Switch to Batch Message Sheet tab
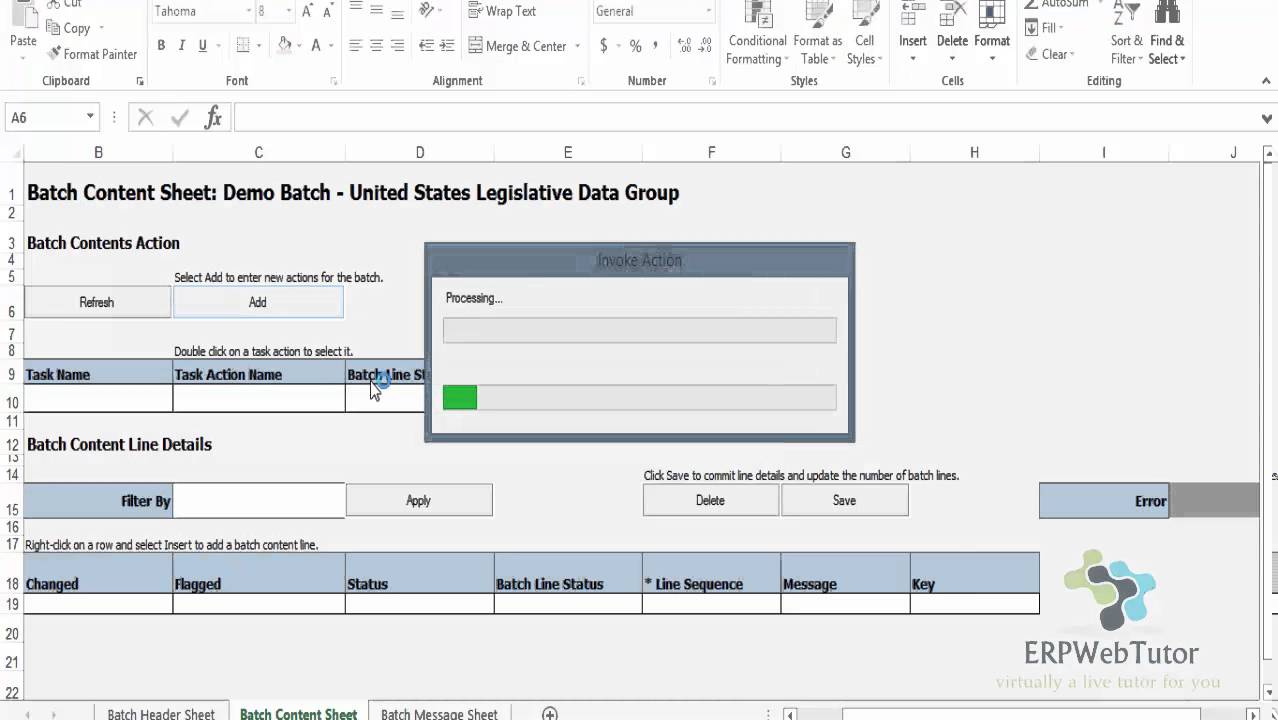1278x720 pixels. (x=439, y=714)
